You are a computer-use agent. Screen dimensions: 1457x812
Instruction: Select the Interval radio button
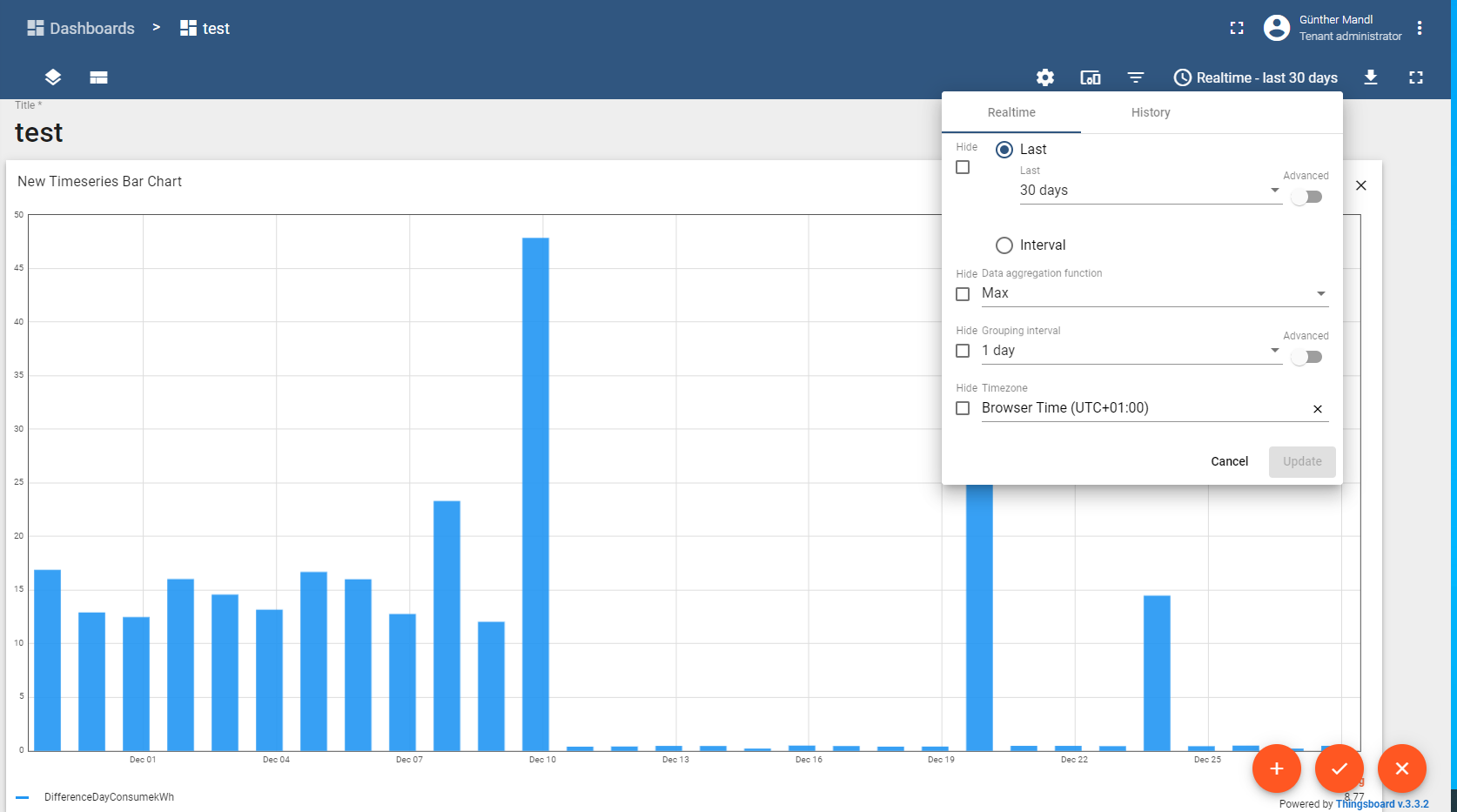(1004, 245)
